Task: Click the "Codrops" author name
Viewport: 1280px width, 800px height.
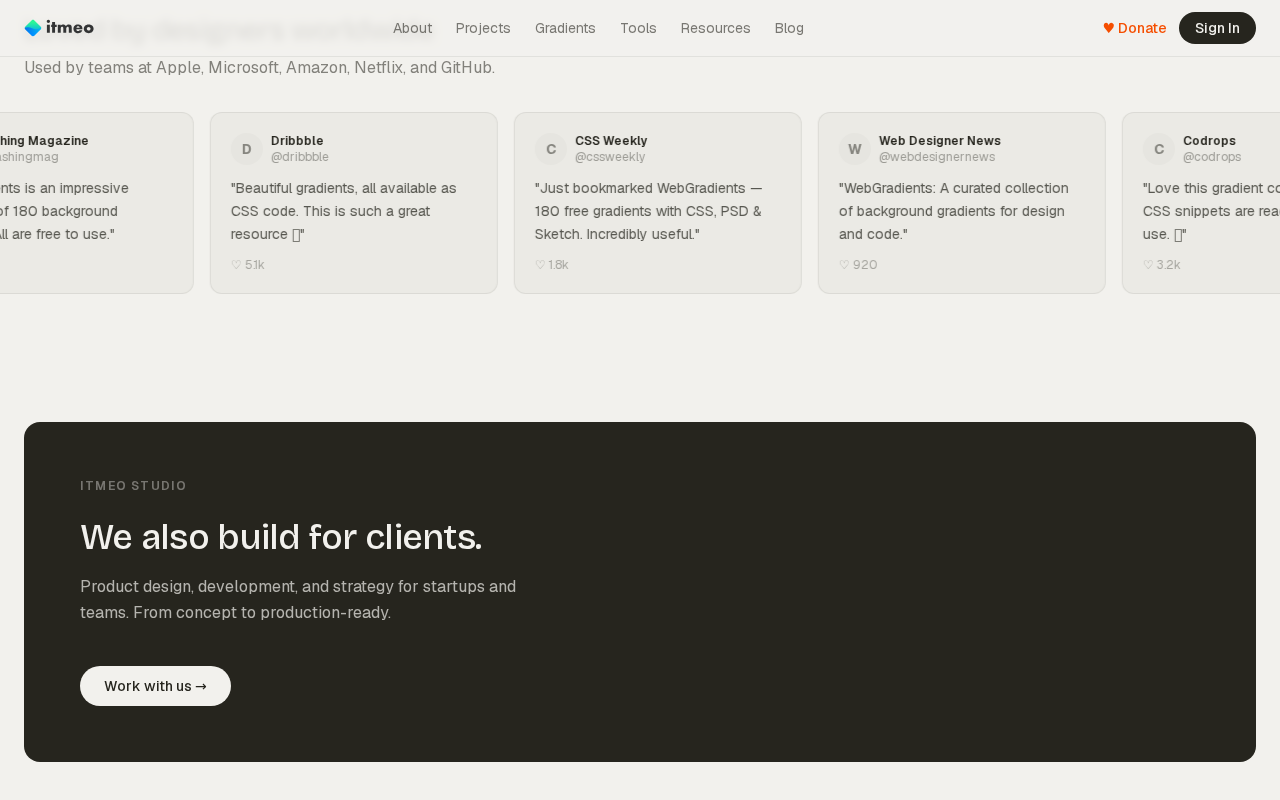Action: coord(1209,141)
